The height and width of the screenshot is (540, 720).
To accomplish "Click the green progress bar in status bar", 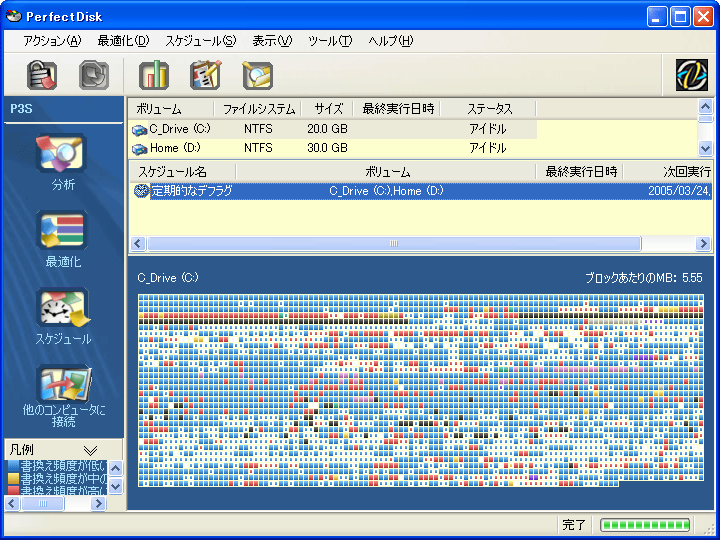I will pyautogui.click(x=645, y=524).
